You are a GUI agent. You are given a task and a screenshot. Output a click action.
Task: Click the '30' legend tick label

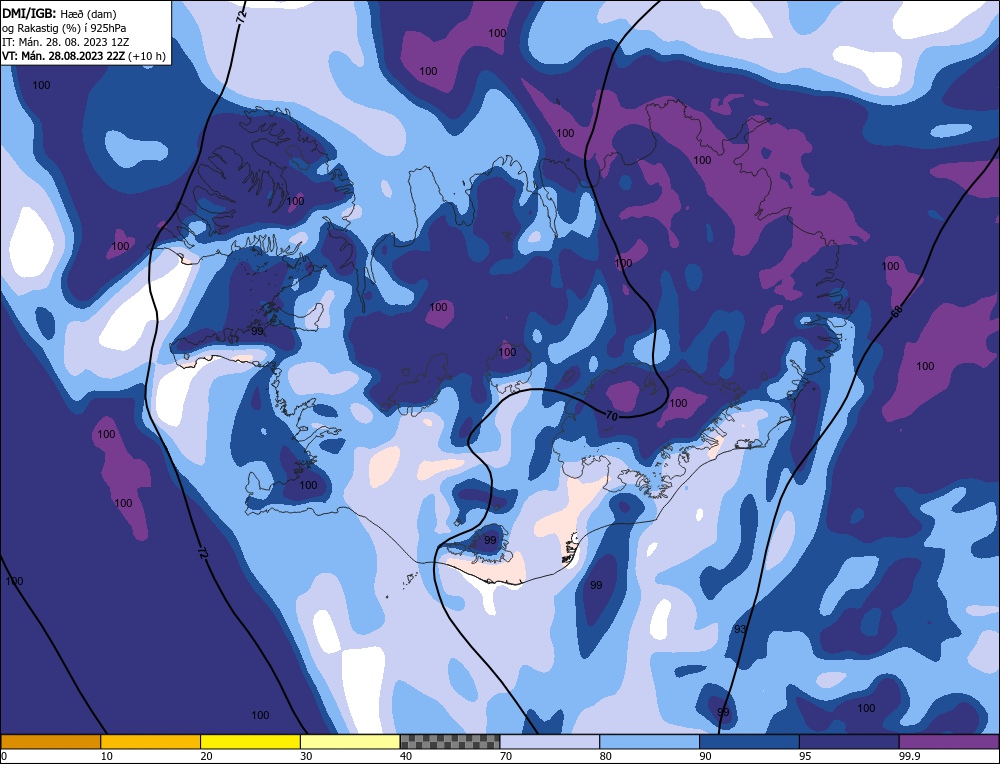(306, 756)
